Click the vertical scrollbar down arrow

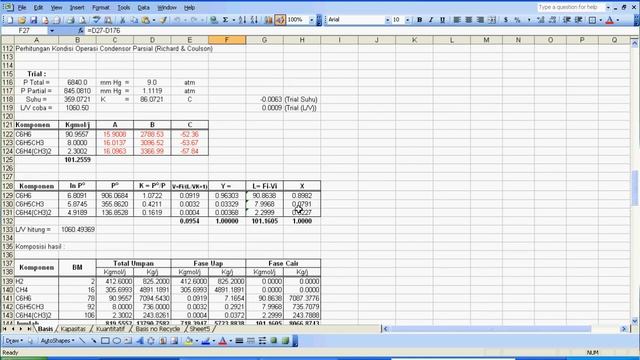(634, 321)
